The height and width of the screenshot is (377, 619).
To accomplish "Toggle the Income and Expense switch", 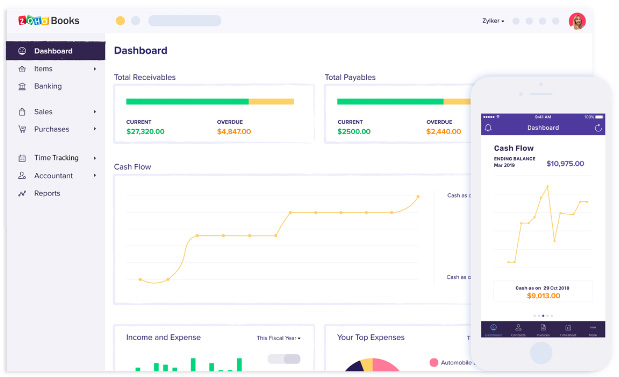I will 284,359.
